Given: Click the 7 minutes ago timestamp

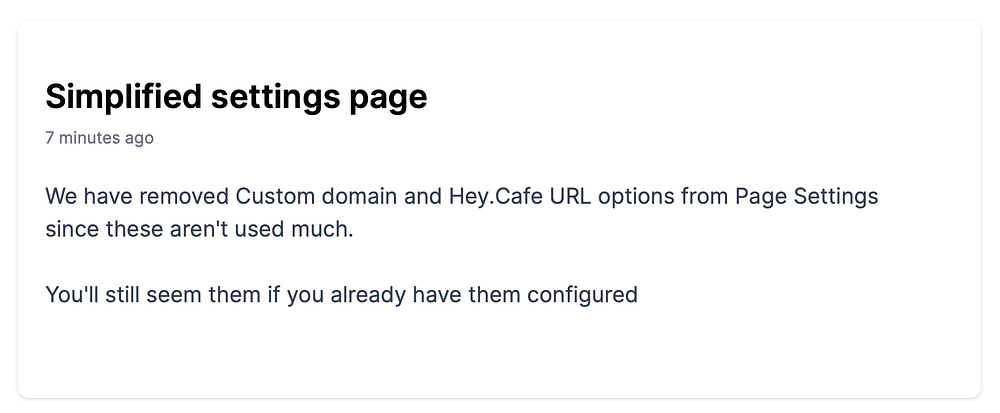Looking at the screenshot, I should (x=99, y=138).
